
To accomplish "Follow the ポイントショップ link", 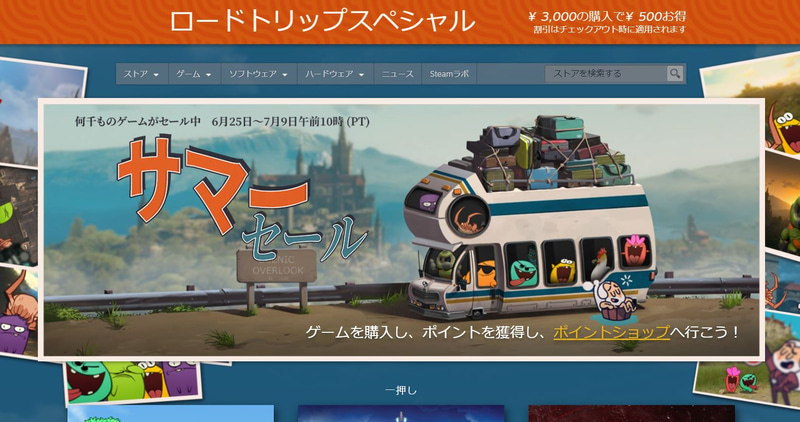I will [x=611, y=333].
